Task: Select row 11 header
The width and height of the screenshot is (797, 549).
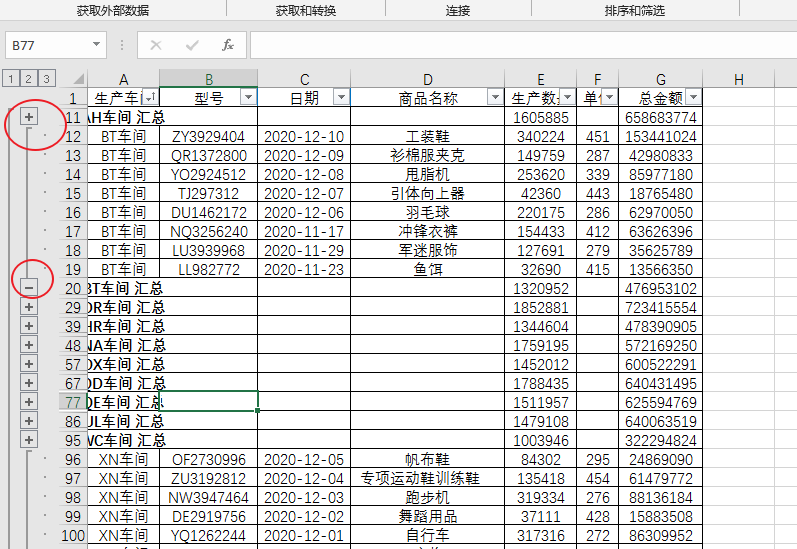Action: 73,117
